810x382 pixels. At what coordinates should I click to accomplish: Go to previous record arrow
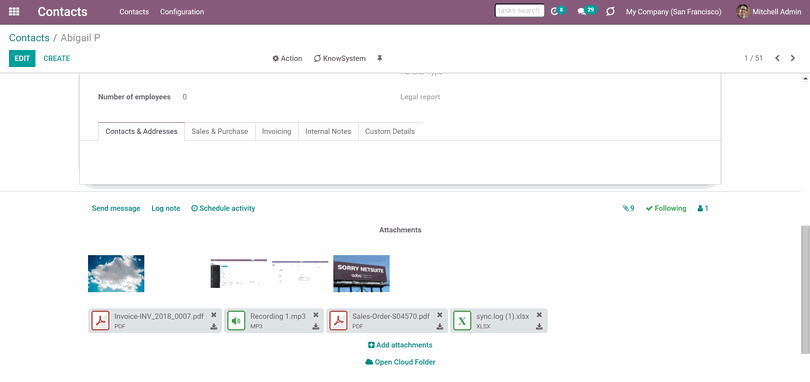pyautogui.click(x=777, y=58)
